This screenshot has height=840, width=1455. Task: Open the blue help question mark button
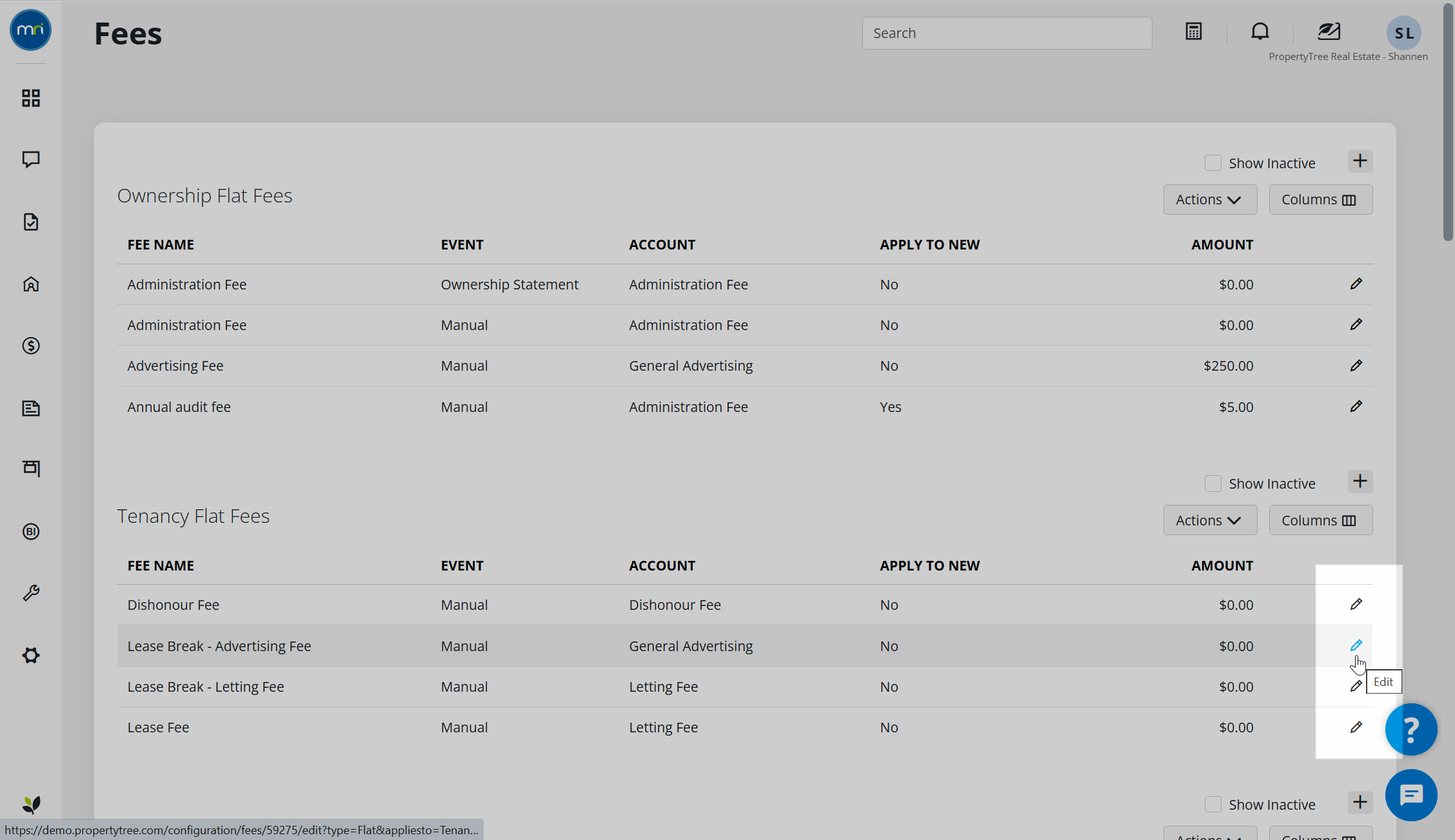(1411, 729)
